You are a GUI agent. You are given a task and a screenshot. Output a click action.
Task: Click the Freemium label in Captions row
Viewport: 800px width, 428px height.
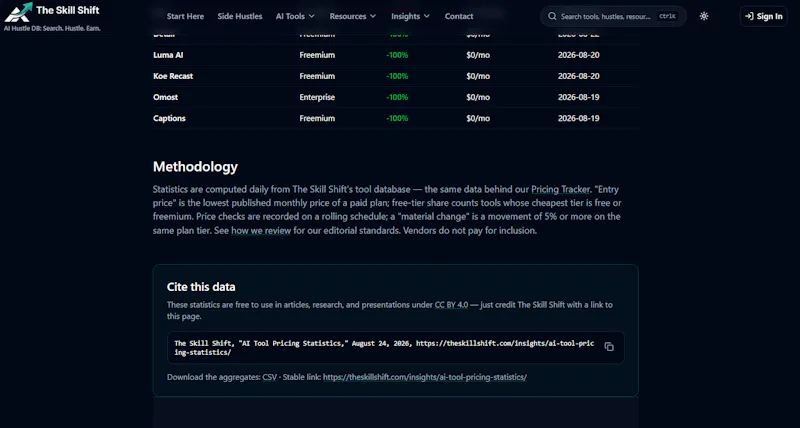(317, 118)
